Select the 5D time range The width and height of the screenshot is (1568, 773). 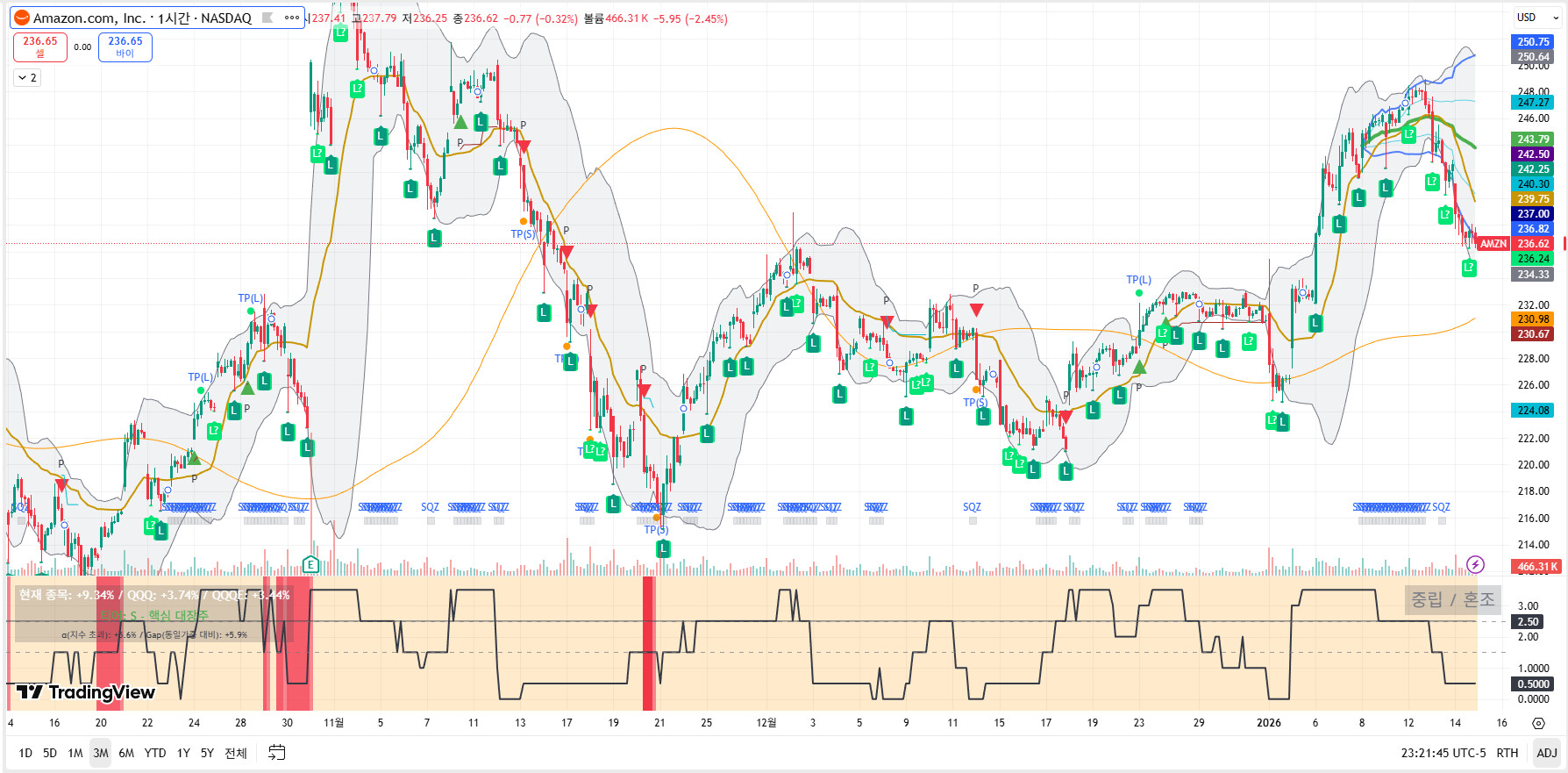click(x=50, y=753)
